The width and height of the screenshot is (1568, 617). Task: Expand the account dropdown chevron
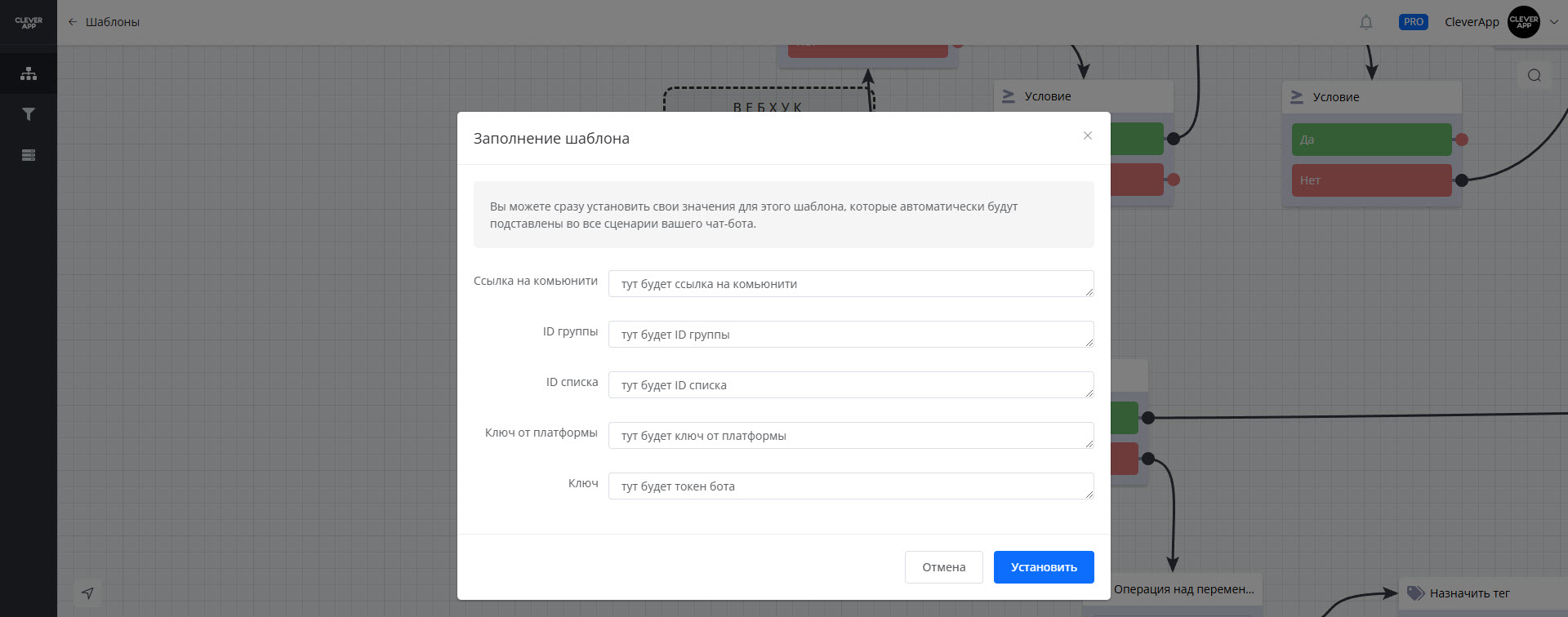click(x=1554, y=22)
